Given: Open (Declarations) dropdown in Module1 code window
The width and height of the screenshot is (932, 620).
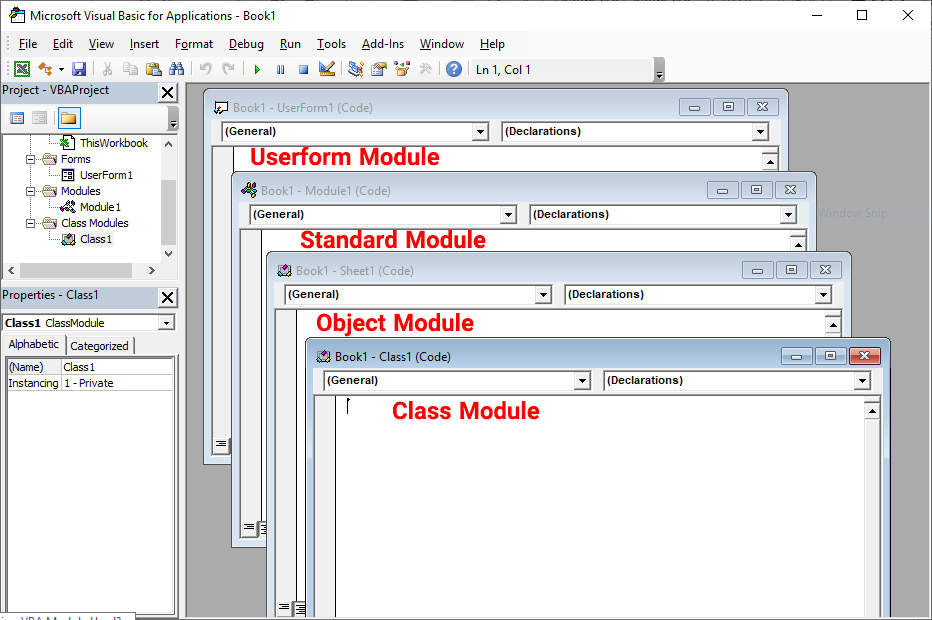Looking at the screenshot, I should click(788, 215).
